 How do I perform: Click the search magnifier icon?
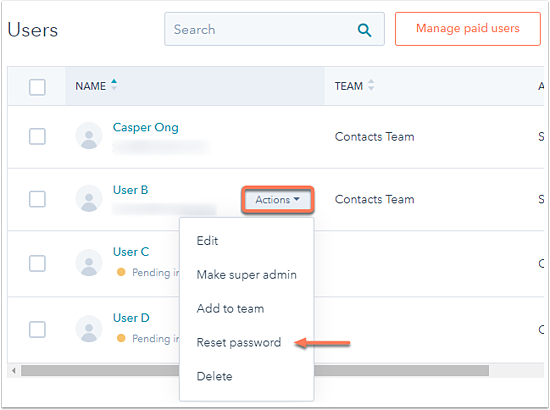[364, 30]
